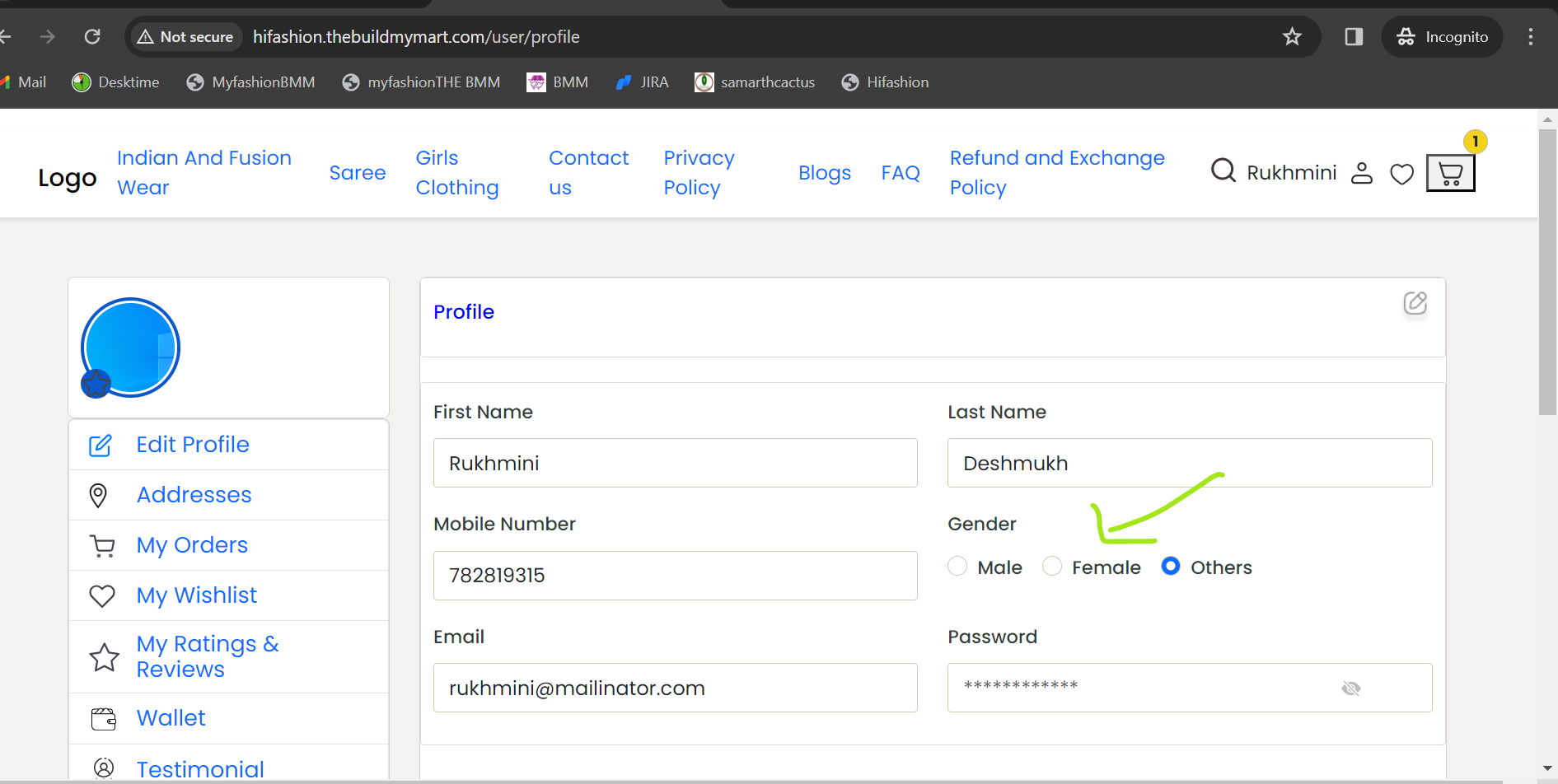Click the page vertical scrollbar thumb
Viewport: 1558px width, 784px height.
pyautogui.click(x=1547, y=272)
